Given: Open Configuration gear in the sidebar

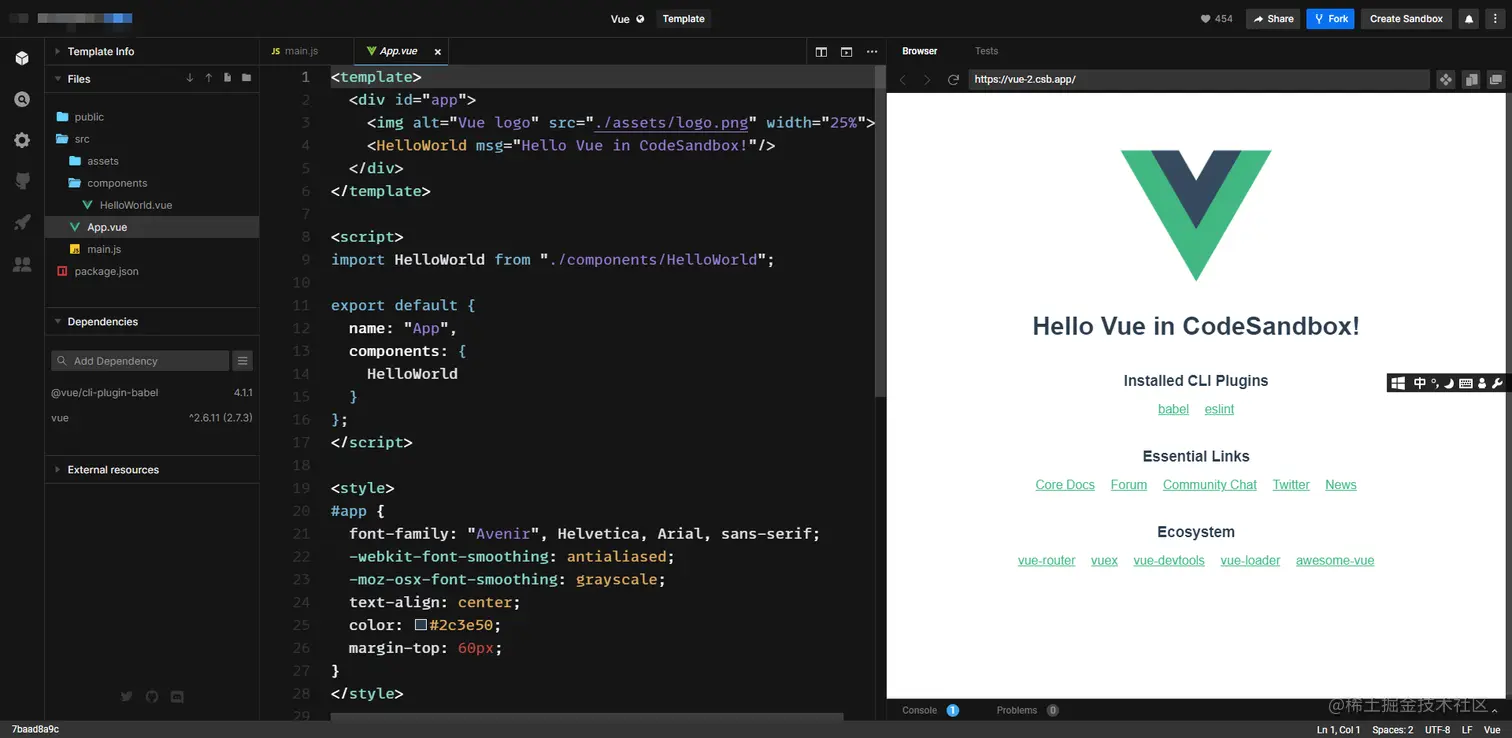Looking at the screenshot, I should 22,140.
